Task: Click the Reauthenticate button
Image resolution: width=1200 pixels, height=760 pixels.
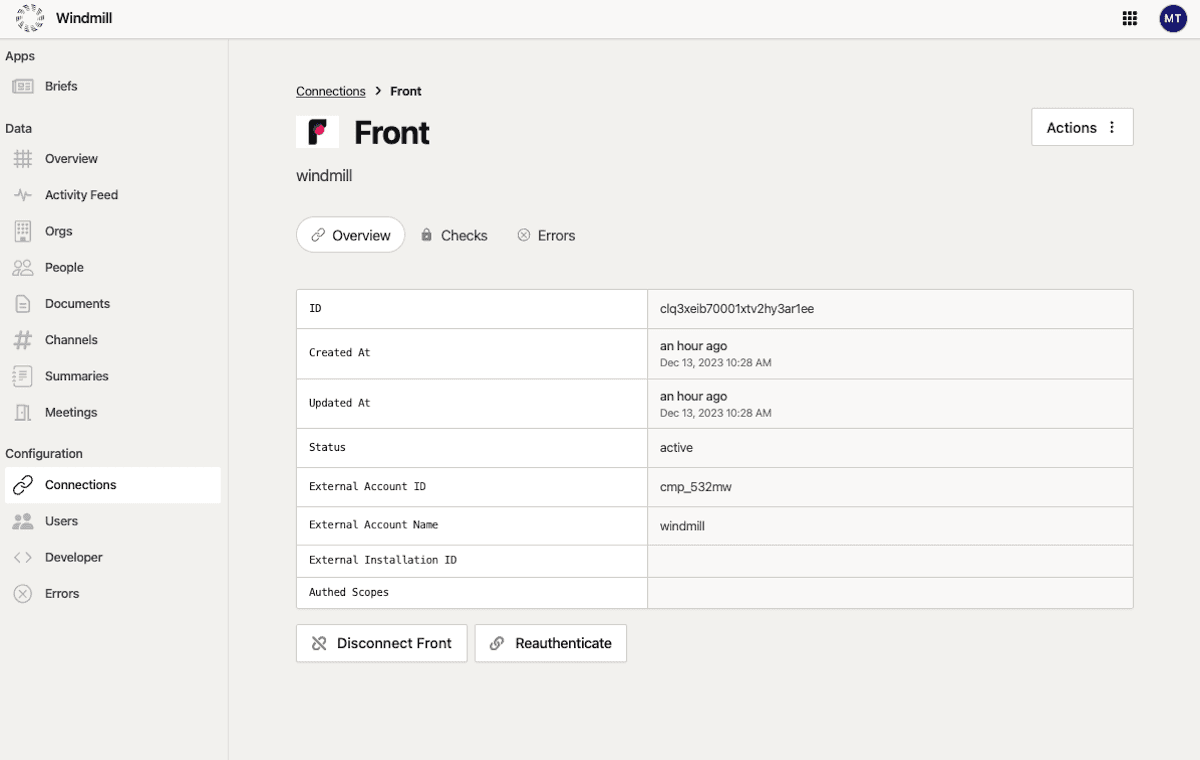Action: tap(551, 643)
